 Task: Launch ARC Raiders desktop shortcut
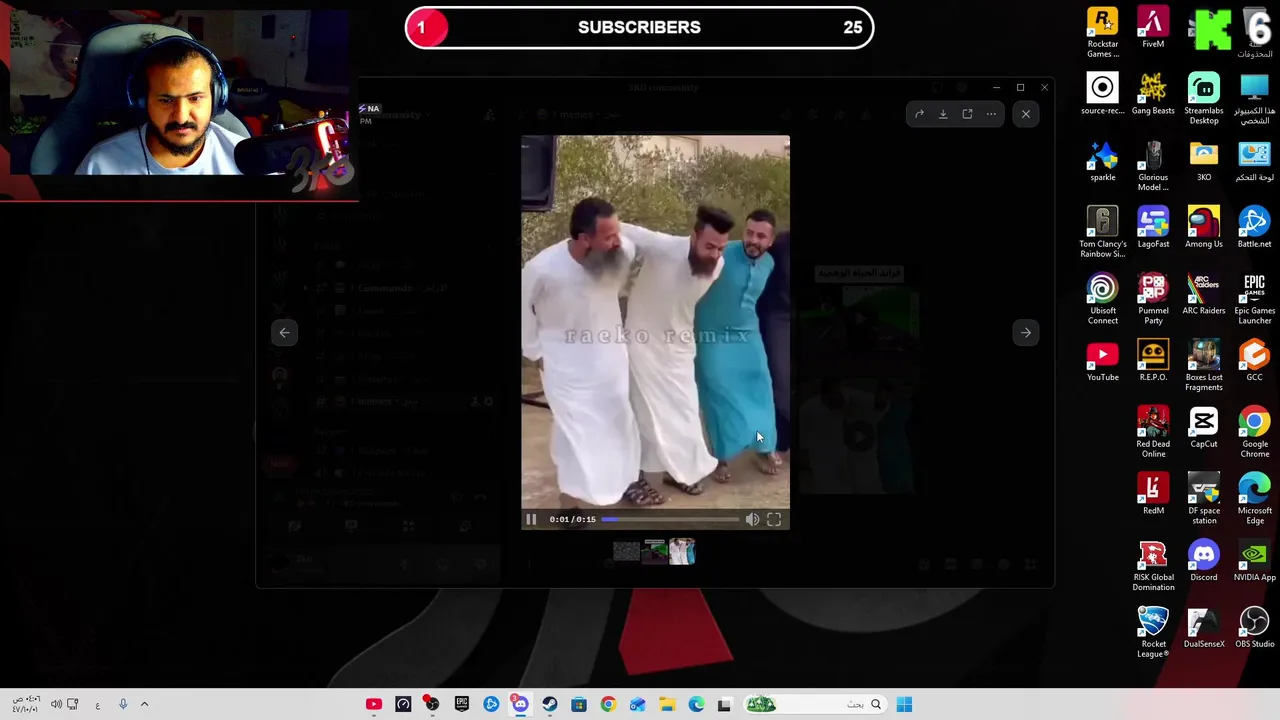(x=1204, y=294)
